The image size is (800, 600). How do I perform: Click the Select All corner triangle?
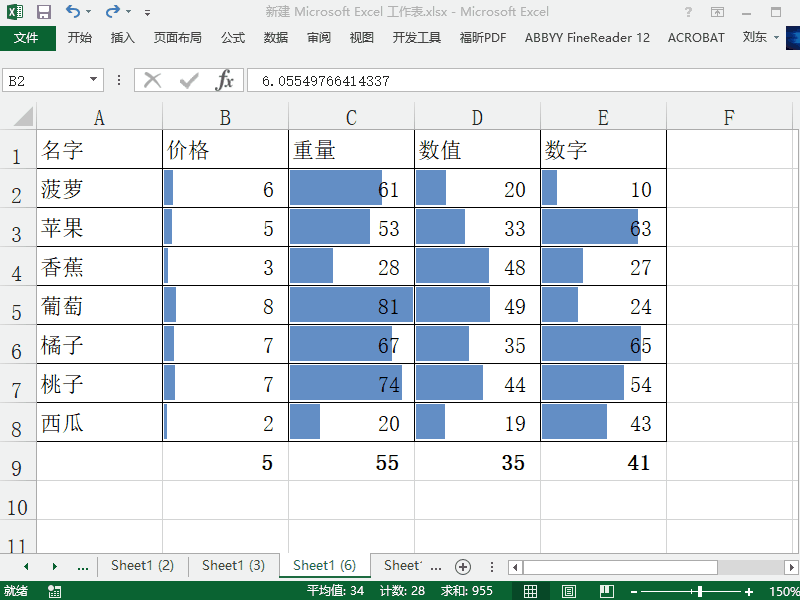point(23,116)
